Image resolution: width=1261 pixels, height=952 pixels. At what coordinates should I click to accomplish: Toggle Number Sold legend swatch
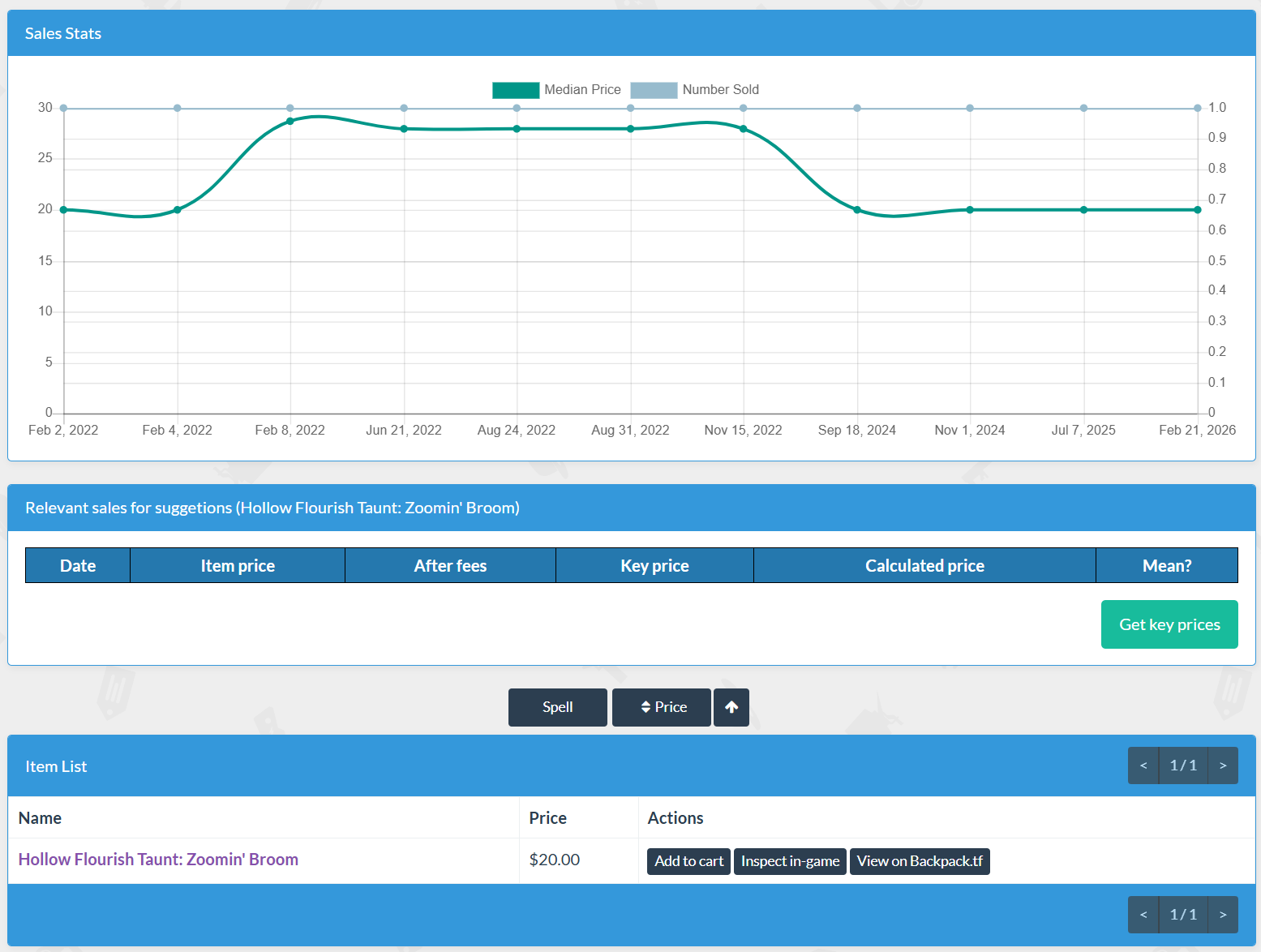(654, 90)
